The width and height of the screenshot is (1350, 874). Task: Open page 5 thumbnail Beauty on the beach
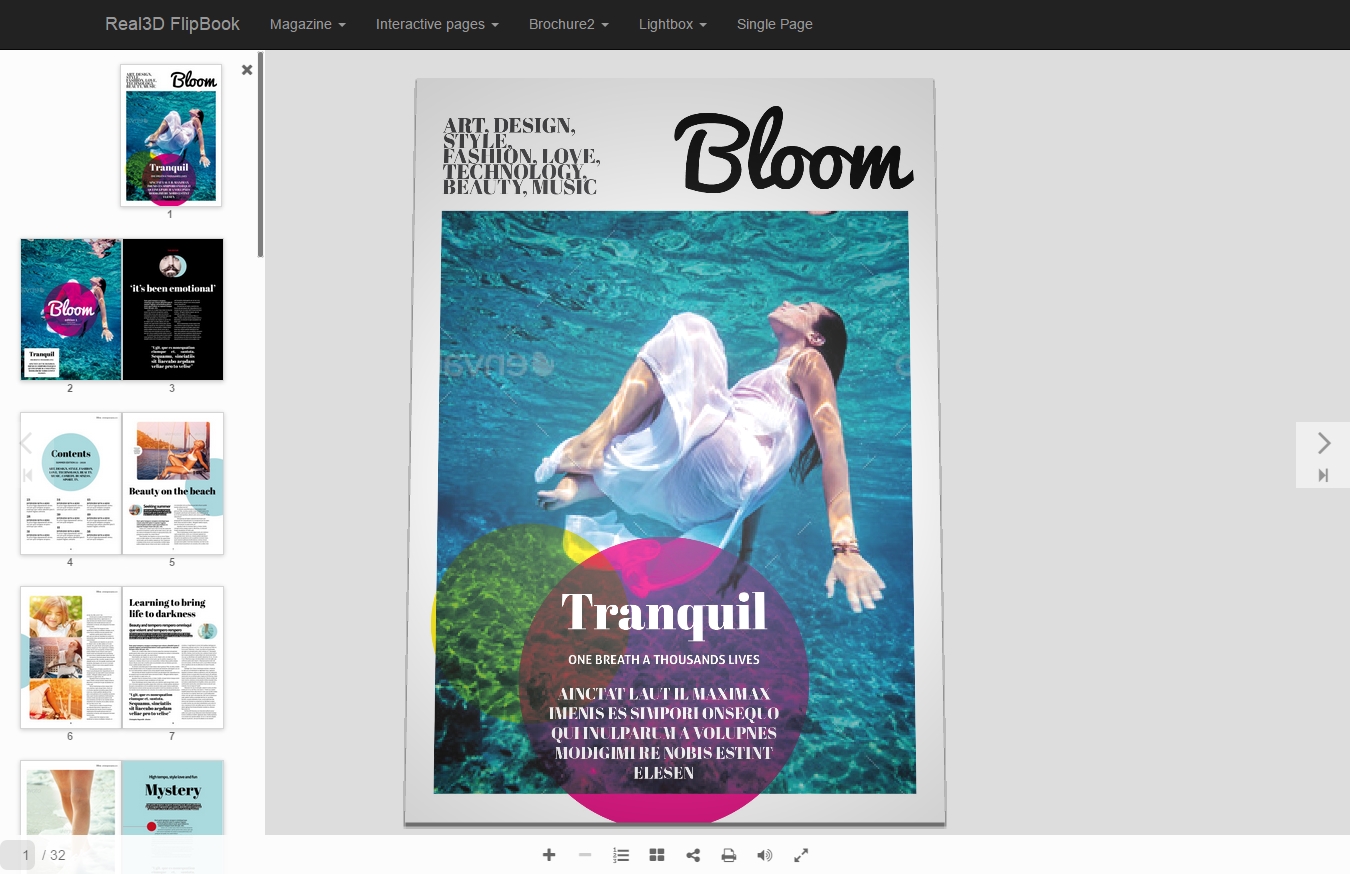point(172,483)
